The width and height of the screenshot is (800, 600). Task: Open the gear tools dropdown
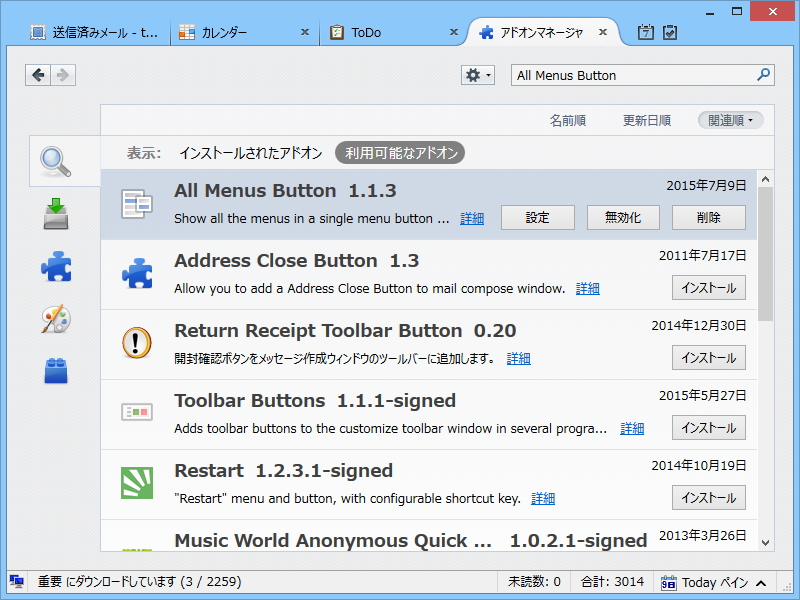[x=477, y=74]
